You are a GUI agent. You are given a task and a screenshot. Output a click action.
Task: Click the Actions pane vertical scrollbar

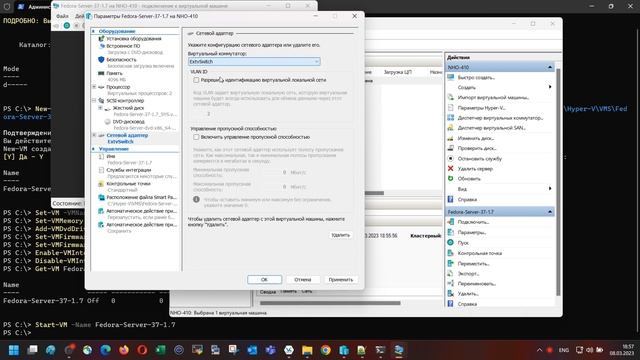click(558, 182)
